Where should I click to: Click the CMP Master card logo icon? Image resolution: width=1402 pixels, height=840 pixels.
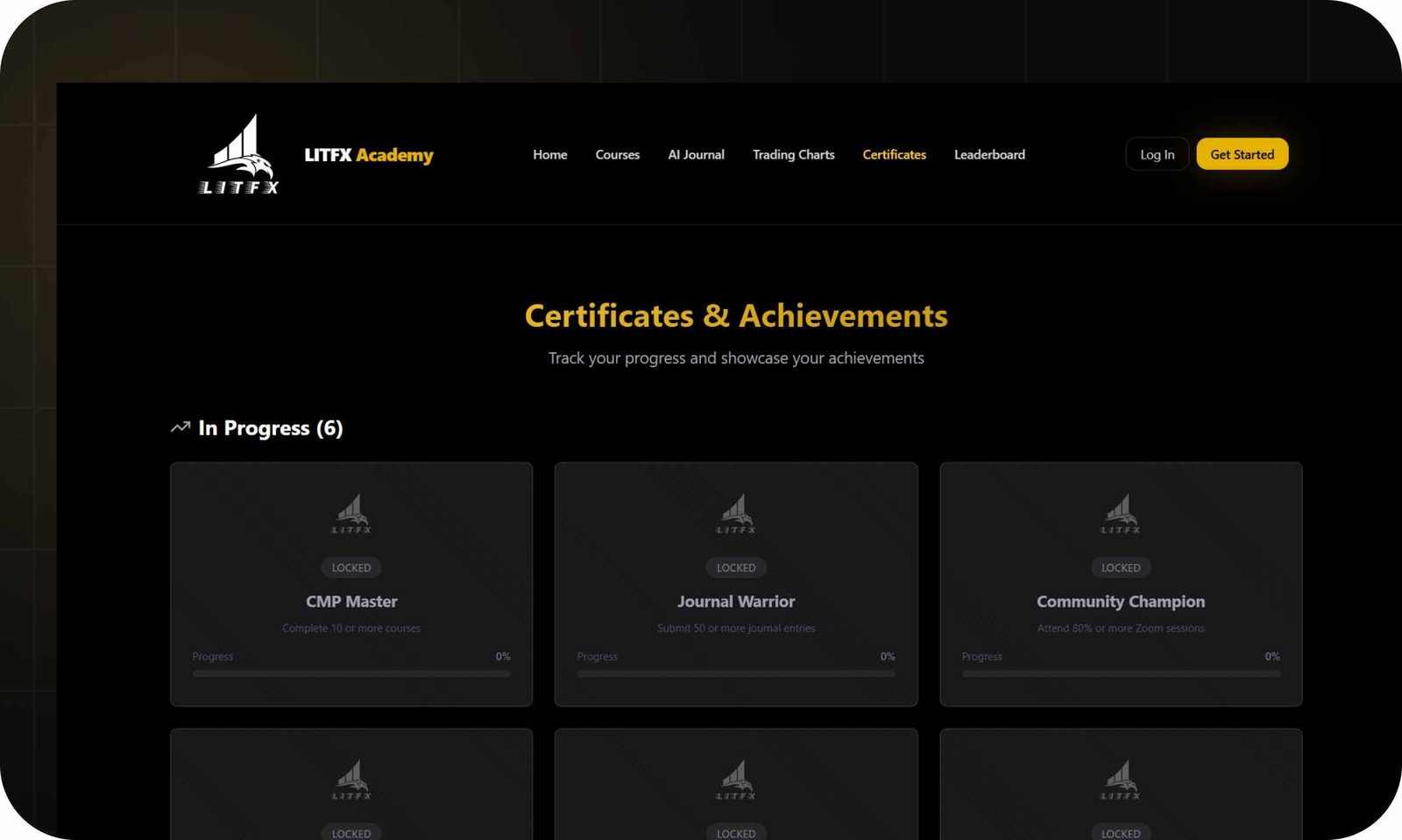click(351, 513)
